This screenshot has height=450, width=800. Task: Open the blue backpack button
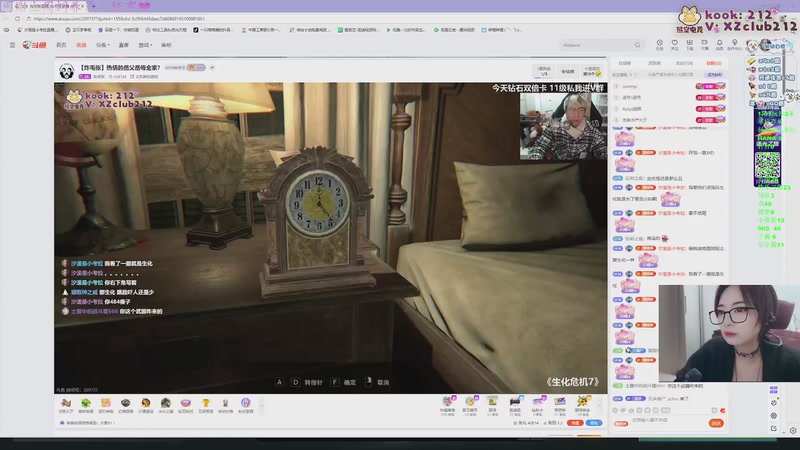pos(594,423)
